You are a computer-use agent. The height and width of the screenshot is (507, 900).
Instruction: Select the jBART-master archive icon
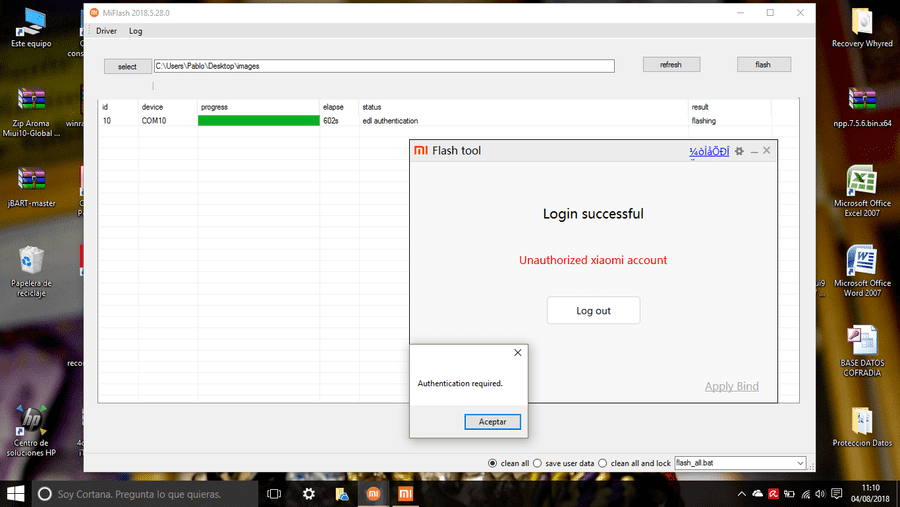pos(31,187)
